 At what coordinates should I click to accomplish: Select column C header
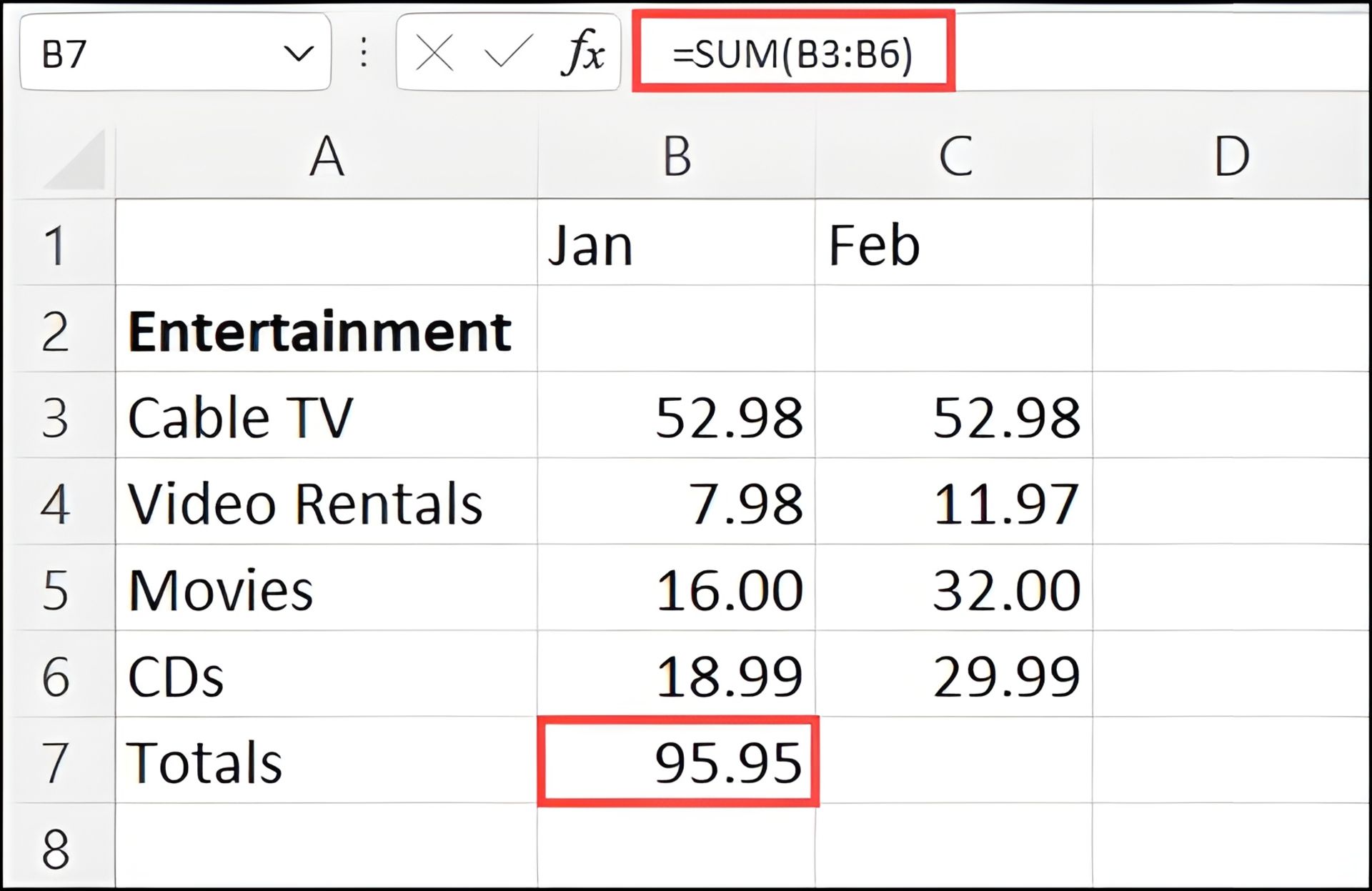pyautogui.click(x=954, y=156)
